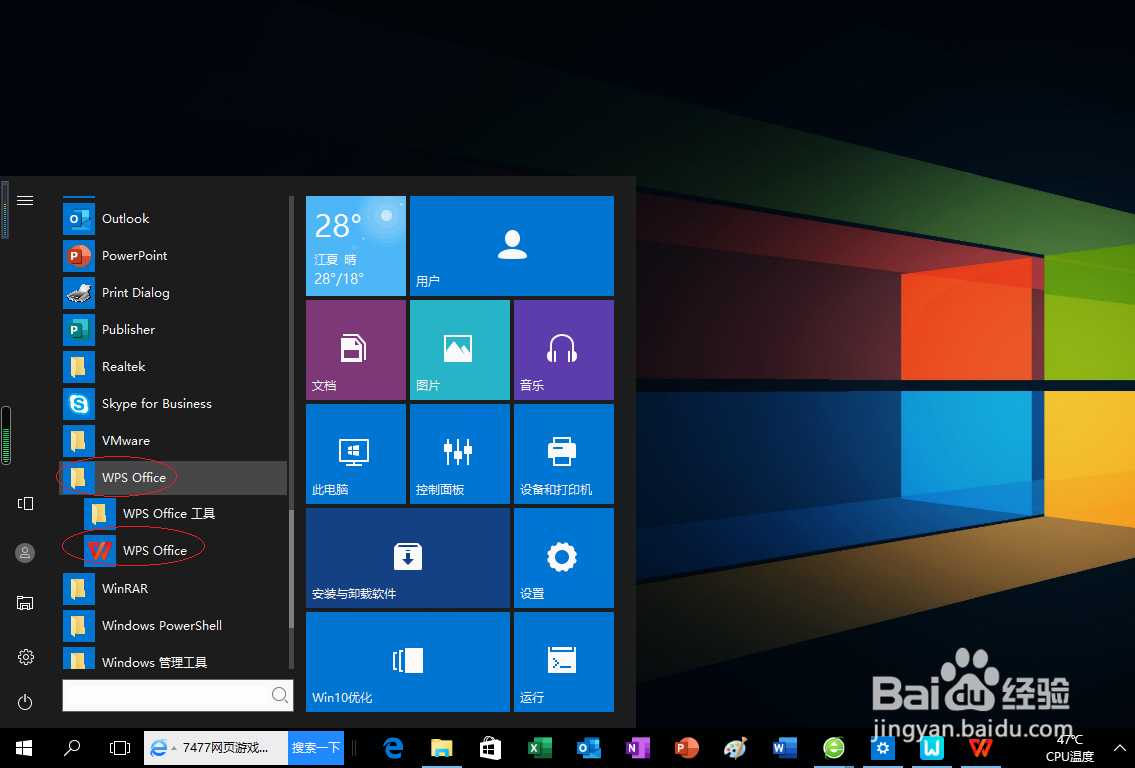Open the 此电脑 tile
Screen dimensions: 1135x768
tap(355, 454)
